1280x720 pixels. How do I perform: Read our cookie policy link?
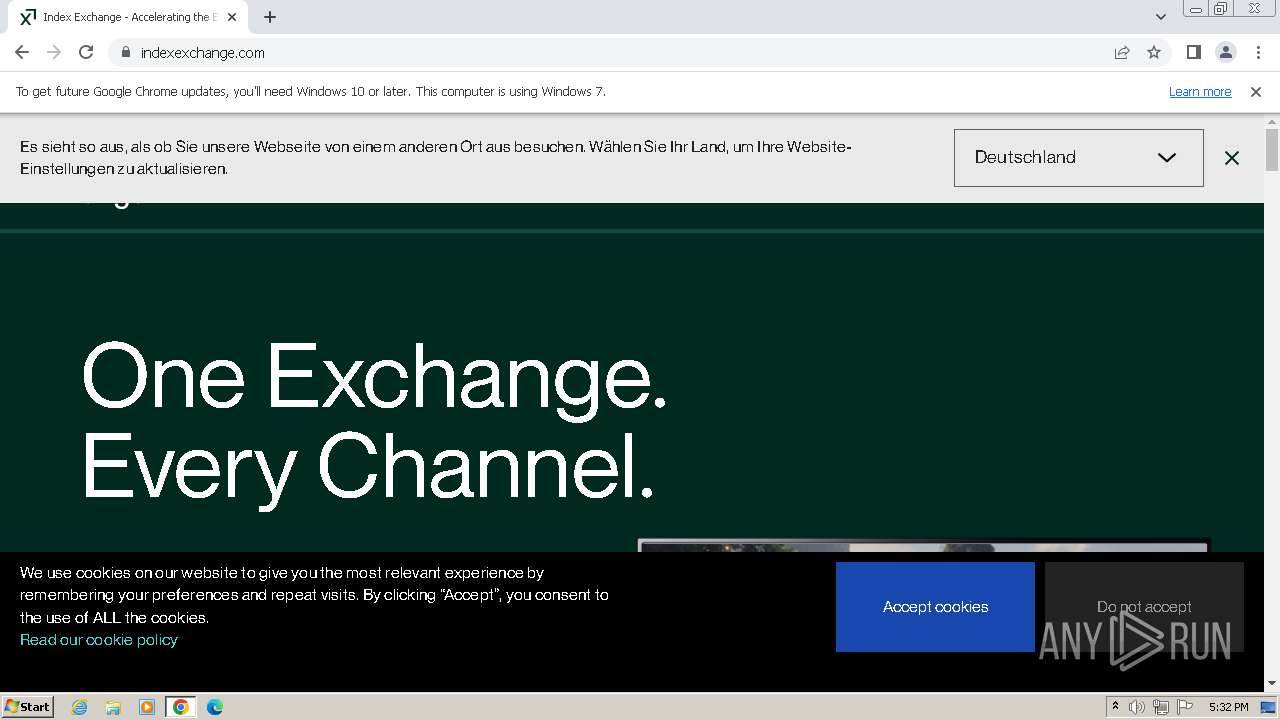(x=99, y=640)
